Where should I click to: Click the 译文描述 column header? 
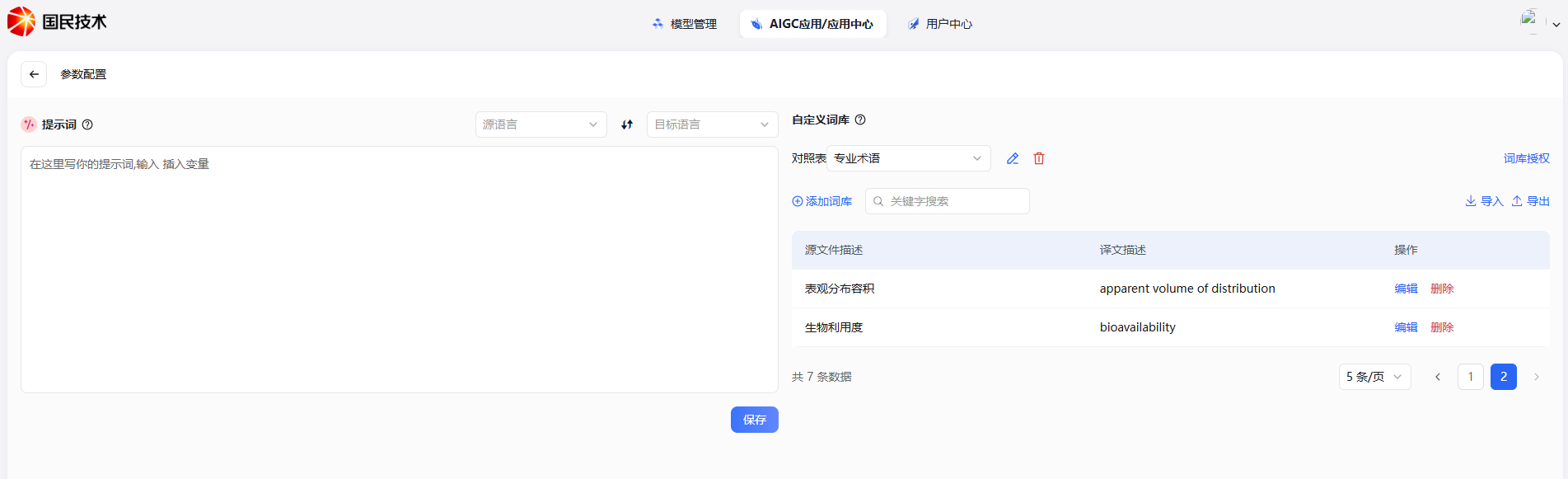click(x=1123, y=250)
